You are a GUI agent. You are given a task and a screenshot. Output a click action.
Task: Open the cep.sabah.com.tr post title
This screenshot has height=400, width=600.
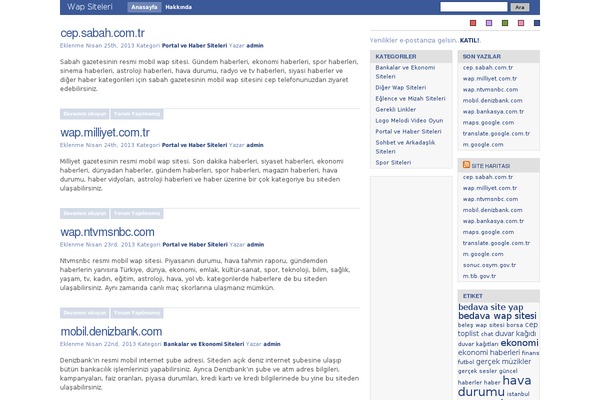(x=102, y=33)
